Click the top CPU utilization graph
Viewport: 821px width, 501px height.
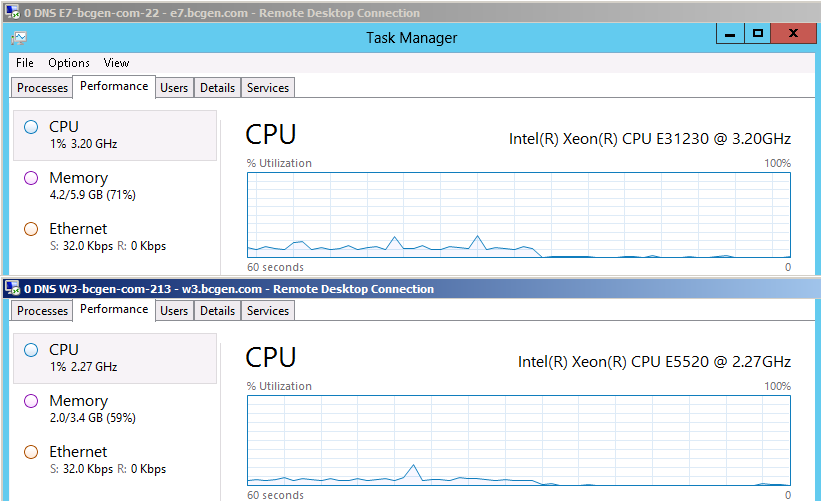pos(518,215)
